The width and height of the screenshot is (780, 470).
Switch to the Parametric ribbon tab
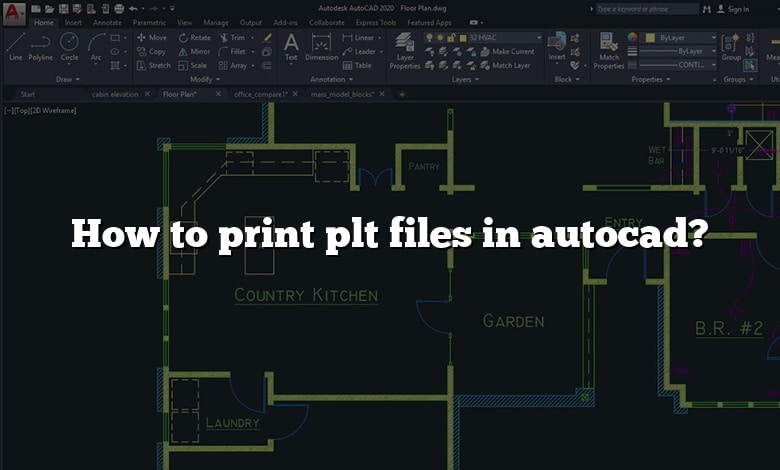149,22
